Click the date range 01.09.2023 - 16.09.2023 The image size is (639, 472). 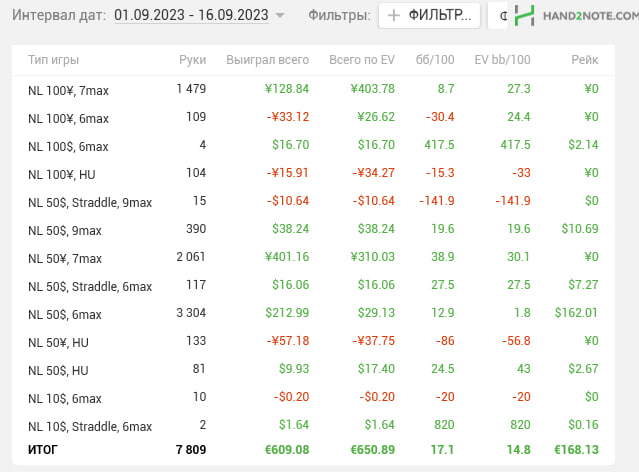[x=191, y=15]
